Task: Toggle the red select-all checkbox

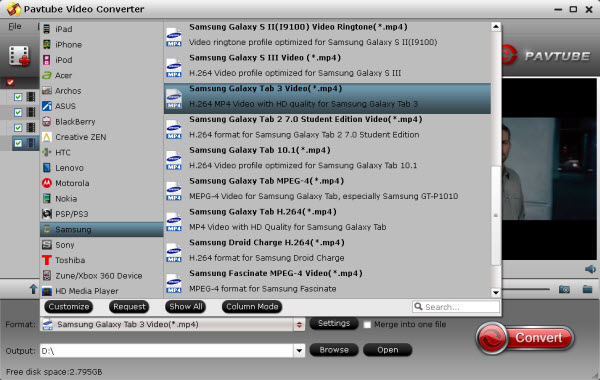Action: [10, 82]
